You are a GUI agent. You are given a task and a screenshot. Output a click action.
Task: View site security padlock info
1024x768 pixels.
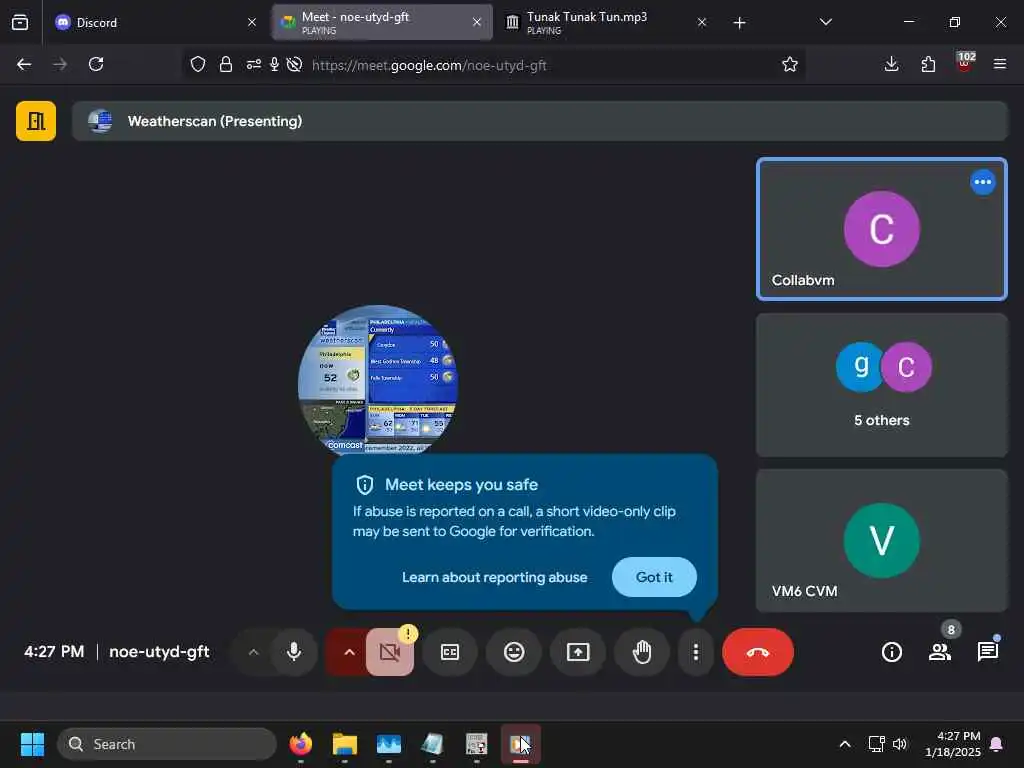point(226,64)
